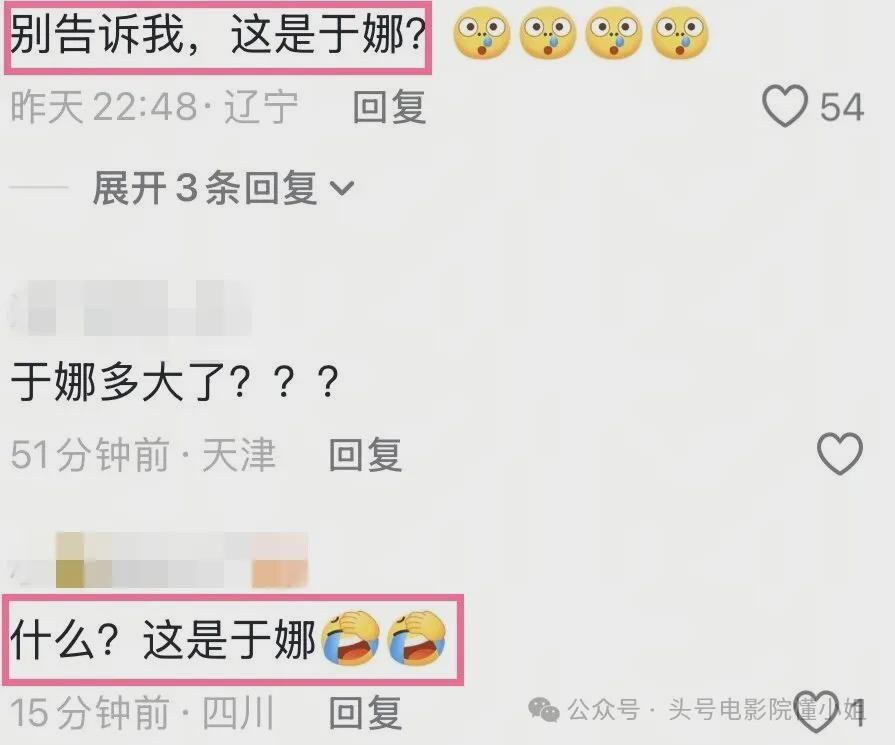
Task: Reply to the comment from 辽宁
Action: pos(389,107)
